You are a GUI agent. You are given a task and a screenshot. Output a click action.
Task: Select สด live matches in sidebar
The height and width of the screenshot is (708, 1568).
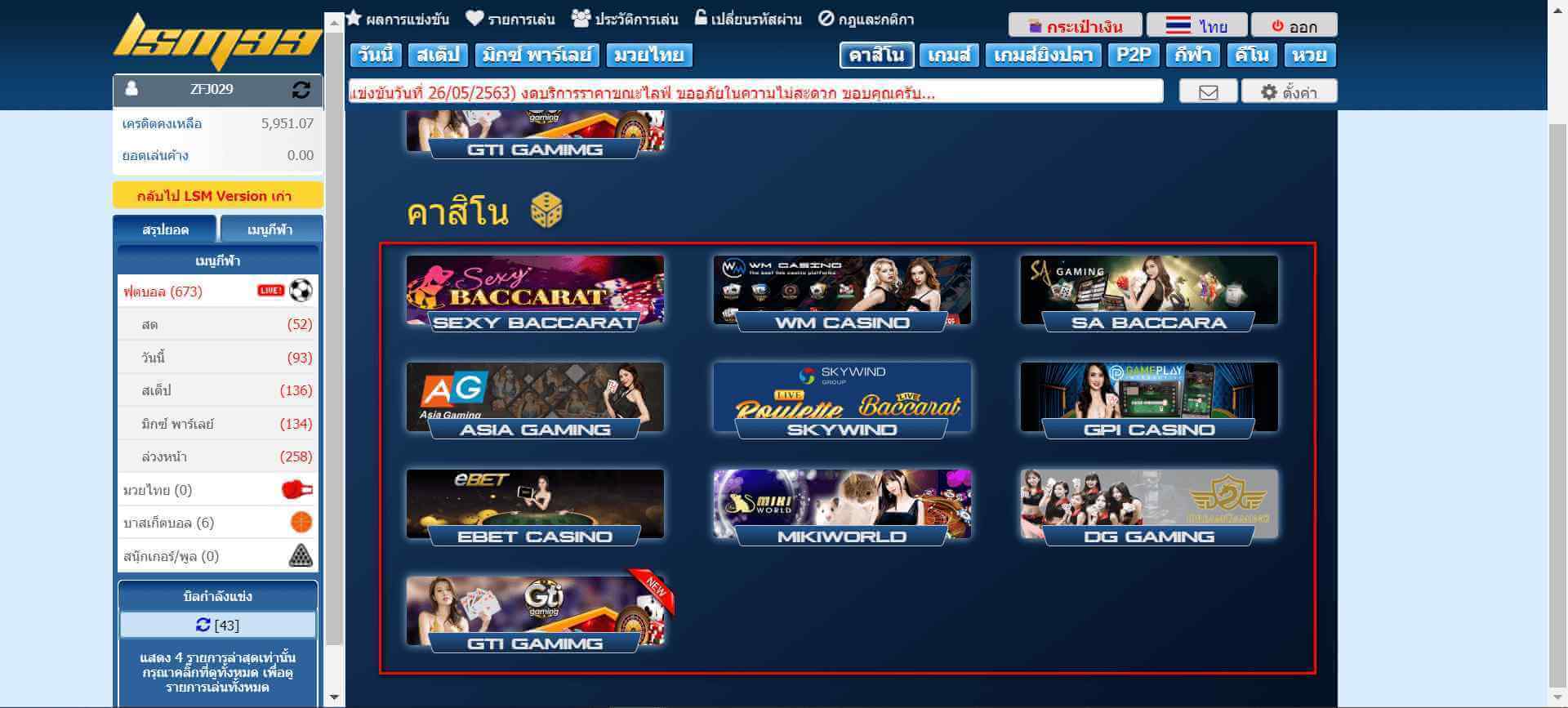[x=150, y=324]
